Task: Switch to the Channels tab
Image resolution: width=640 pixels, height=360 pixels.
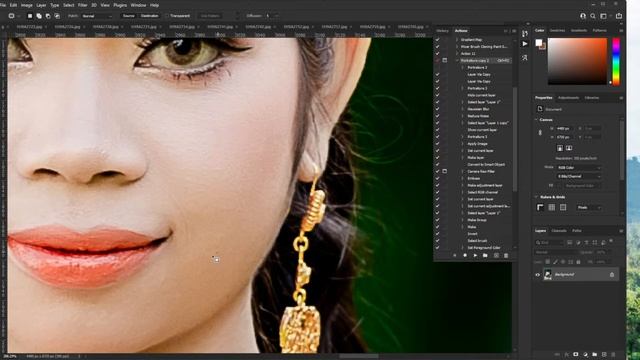Action: (559, 231)
